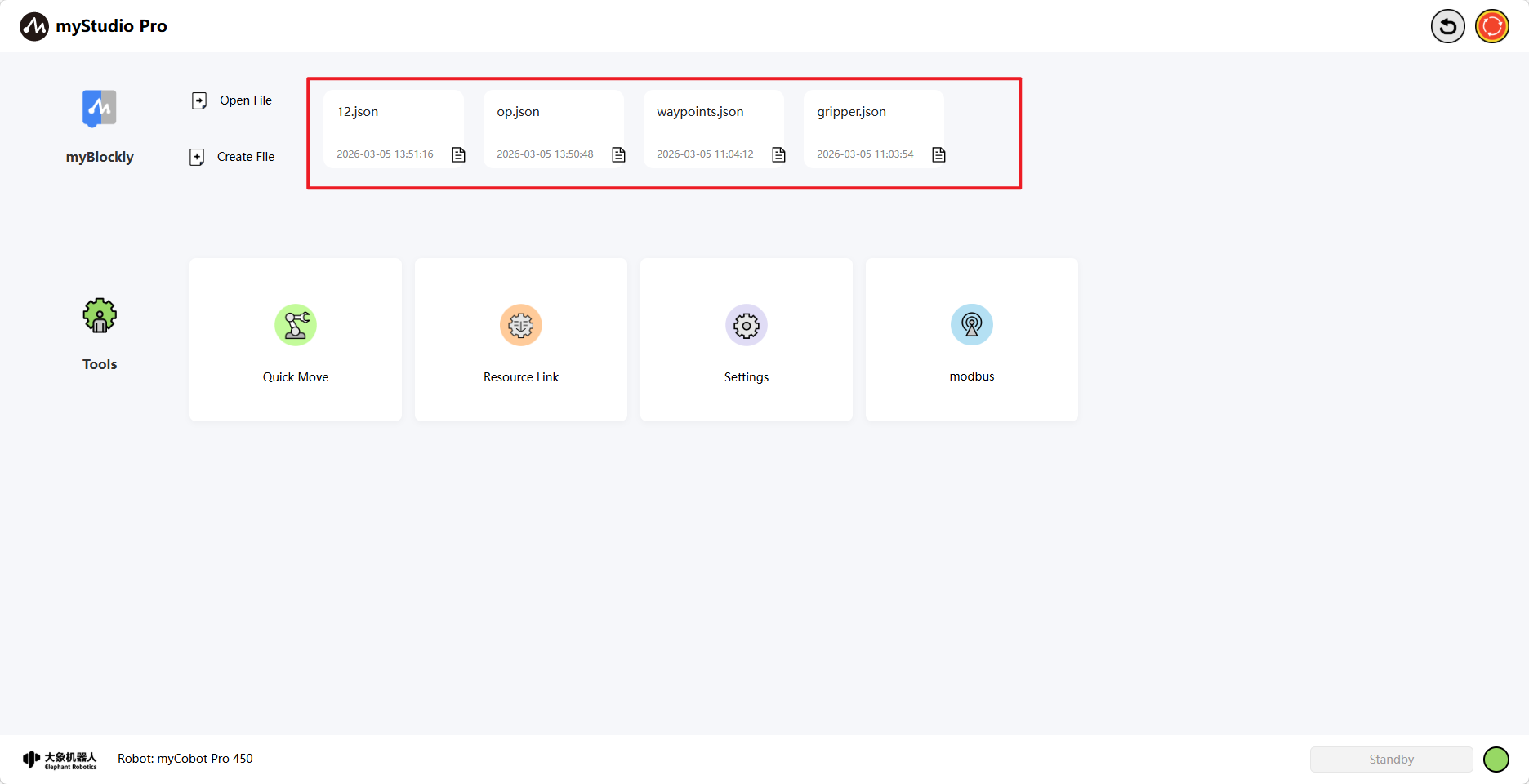Click Create File button
The height and width of the screenshot is (784, 1529).
tap(232, 157)
